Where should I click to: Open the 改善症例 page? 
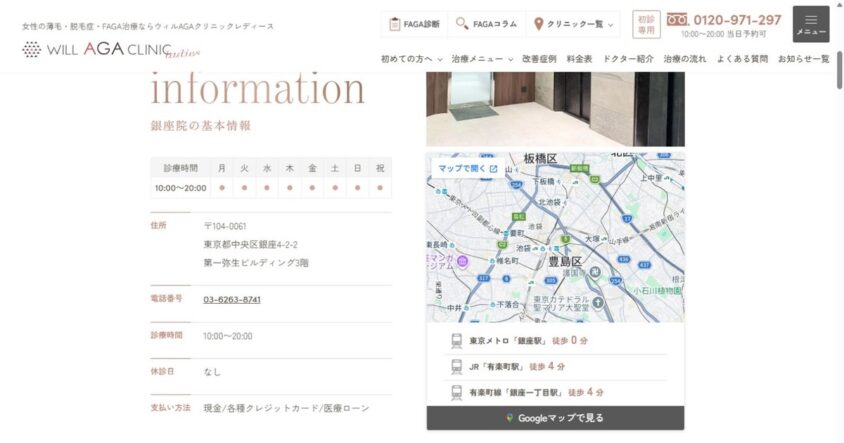(x=539, y=59)
